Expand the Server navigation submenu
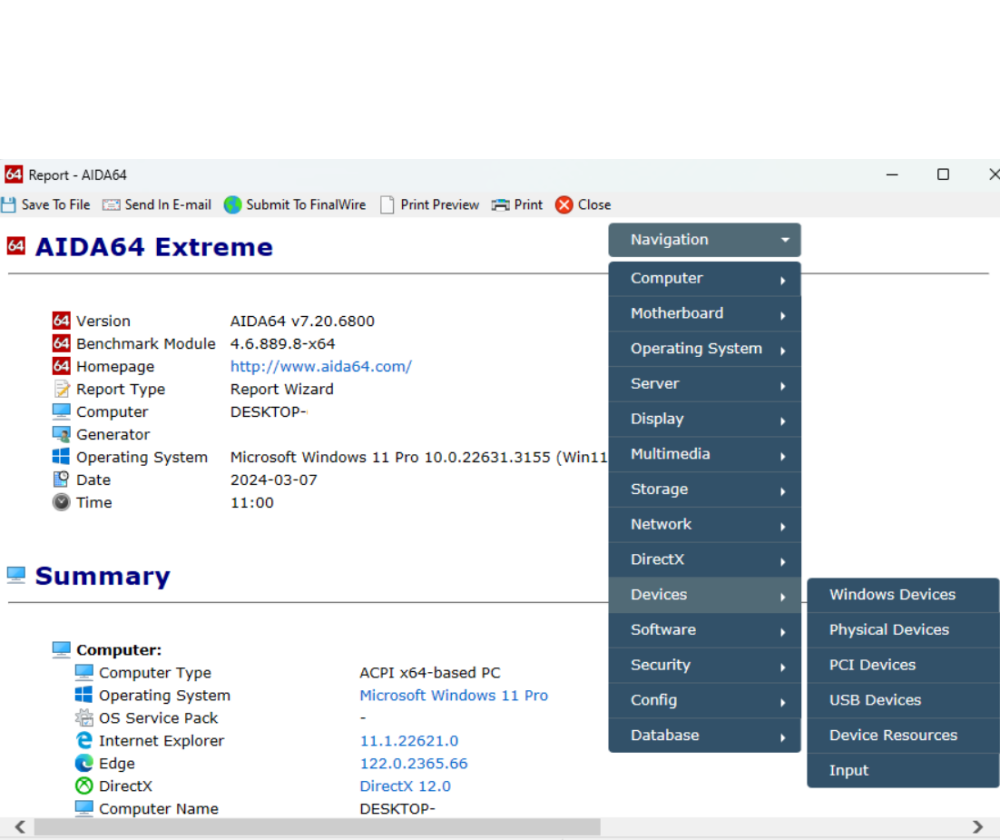This screenshot has height=840, width=1000. 704,384
